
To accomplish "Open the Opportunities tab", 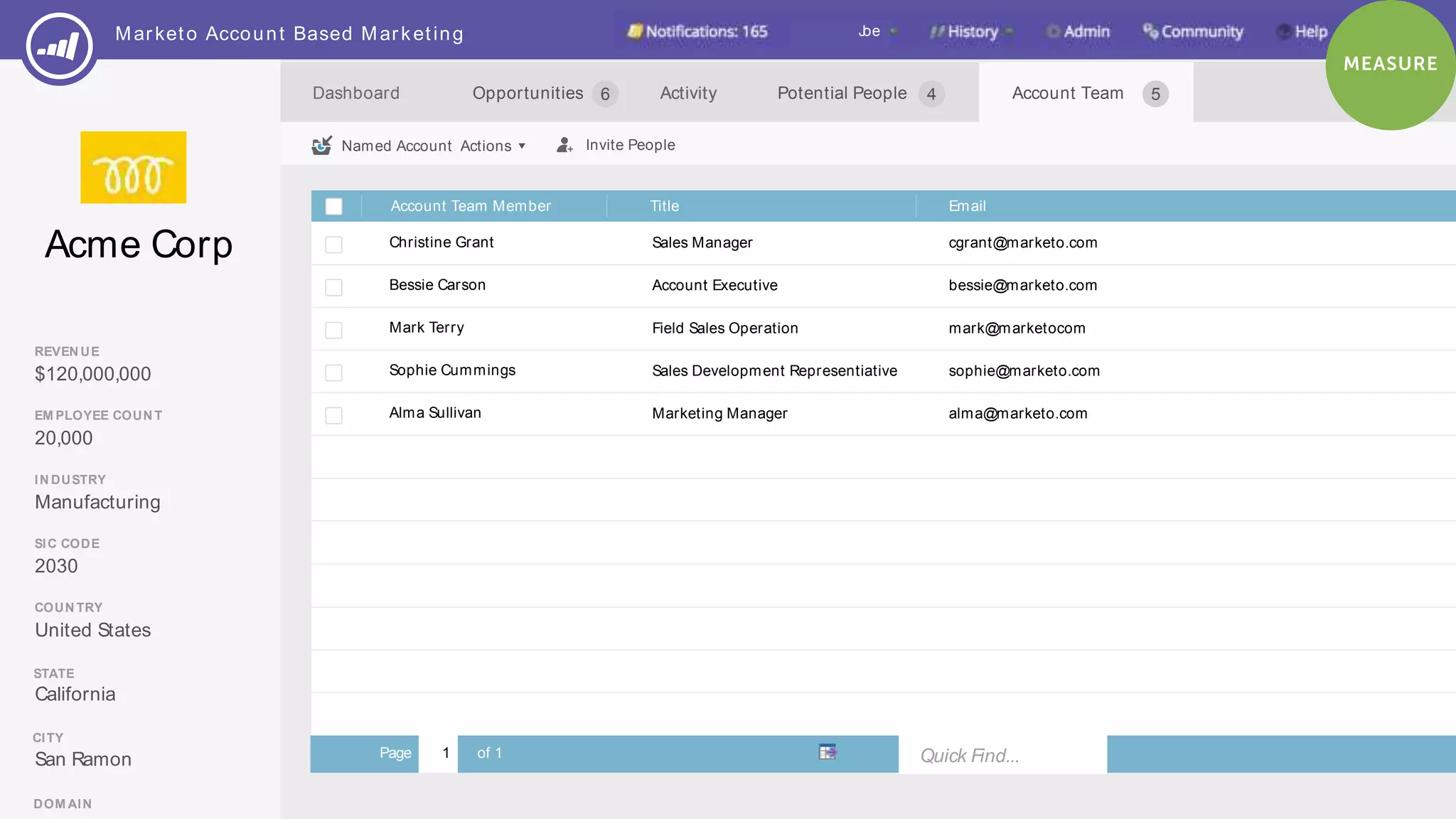I will 528,93.
